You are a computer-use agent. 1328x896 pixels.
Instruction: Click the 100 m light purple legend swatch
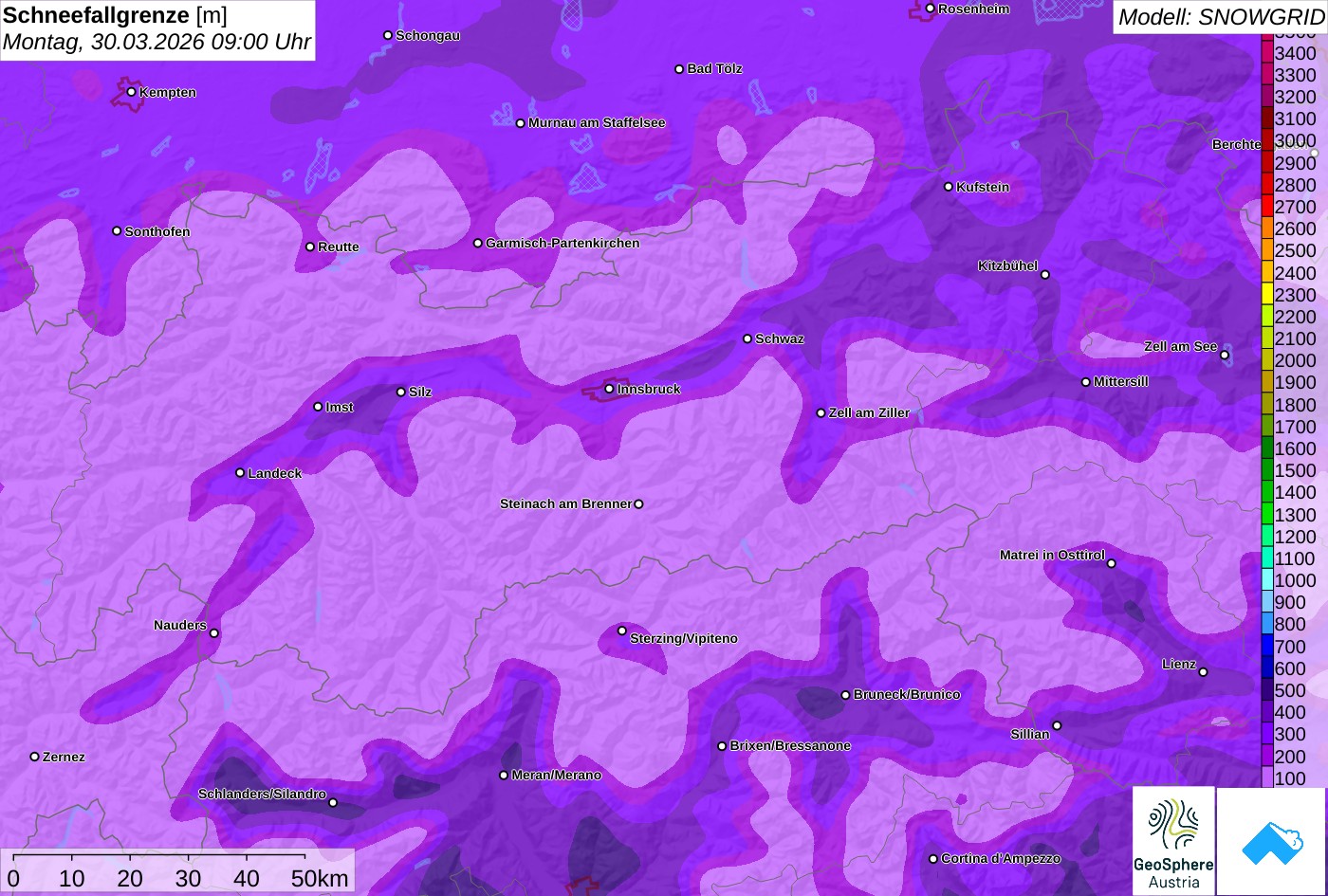tap(1266, 778)
